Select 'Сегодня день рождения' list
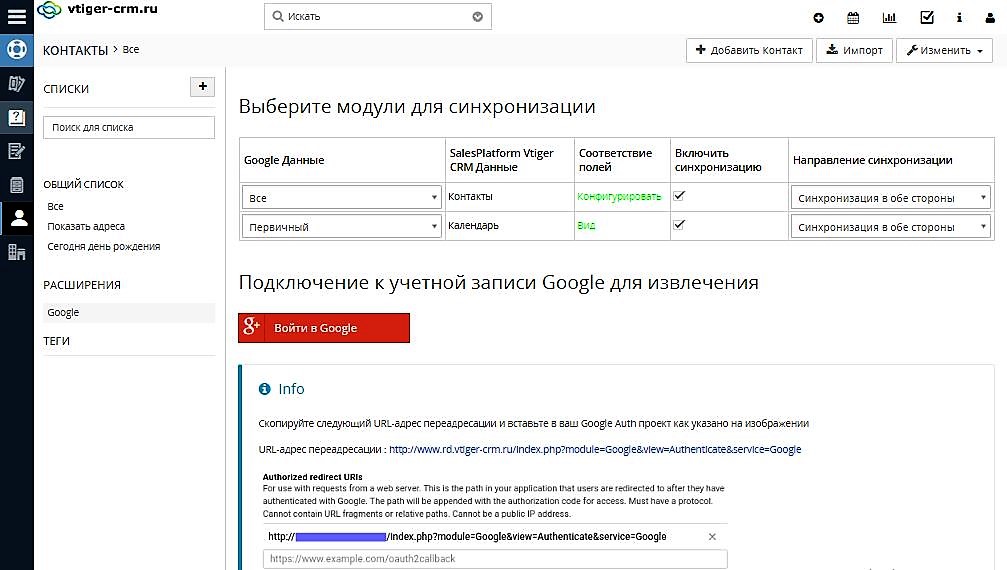 click(103, 246)
